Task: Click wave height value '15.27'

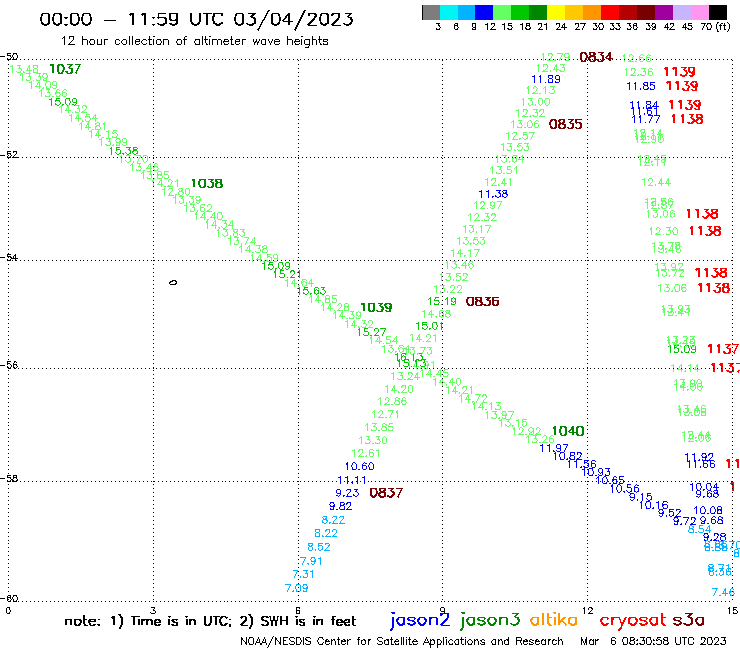Action: (371, 332)
